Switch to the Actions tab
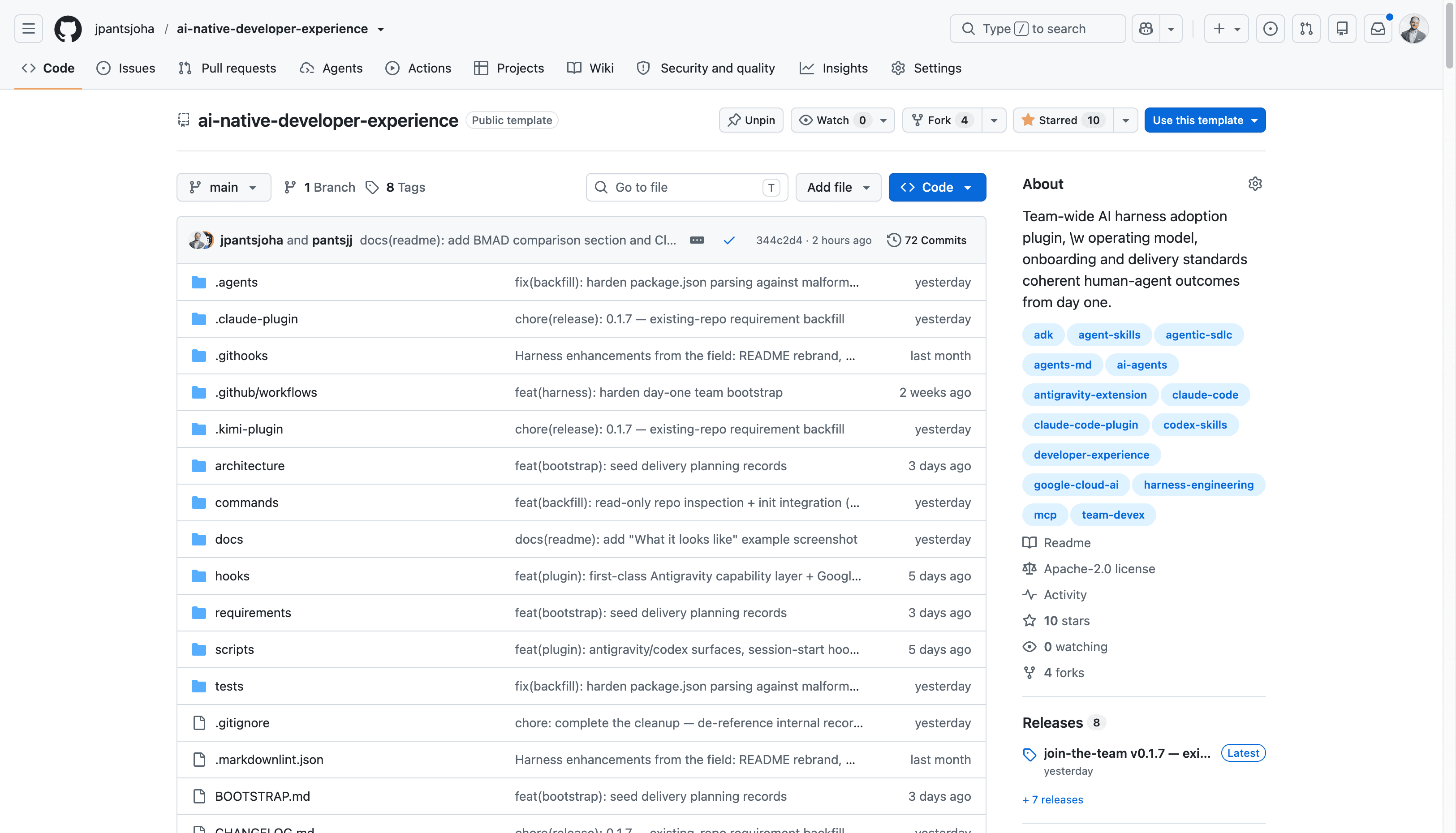 click(x=418, y=68)
